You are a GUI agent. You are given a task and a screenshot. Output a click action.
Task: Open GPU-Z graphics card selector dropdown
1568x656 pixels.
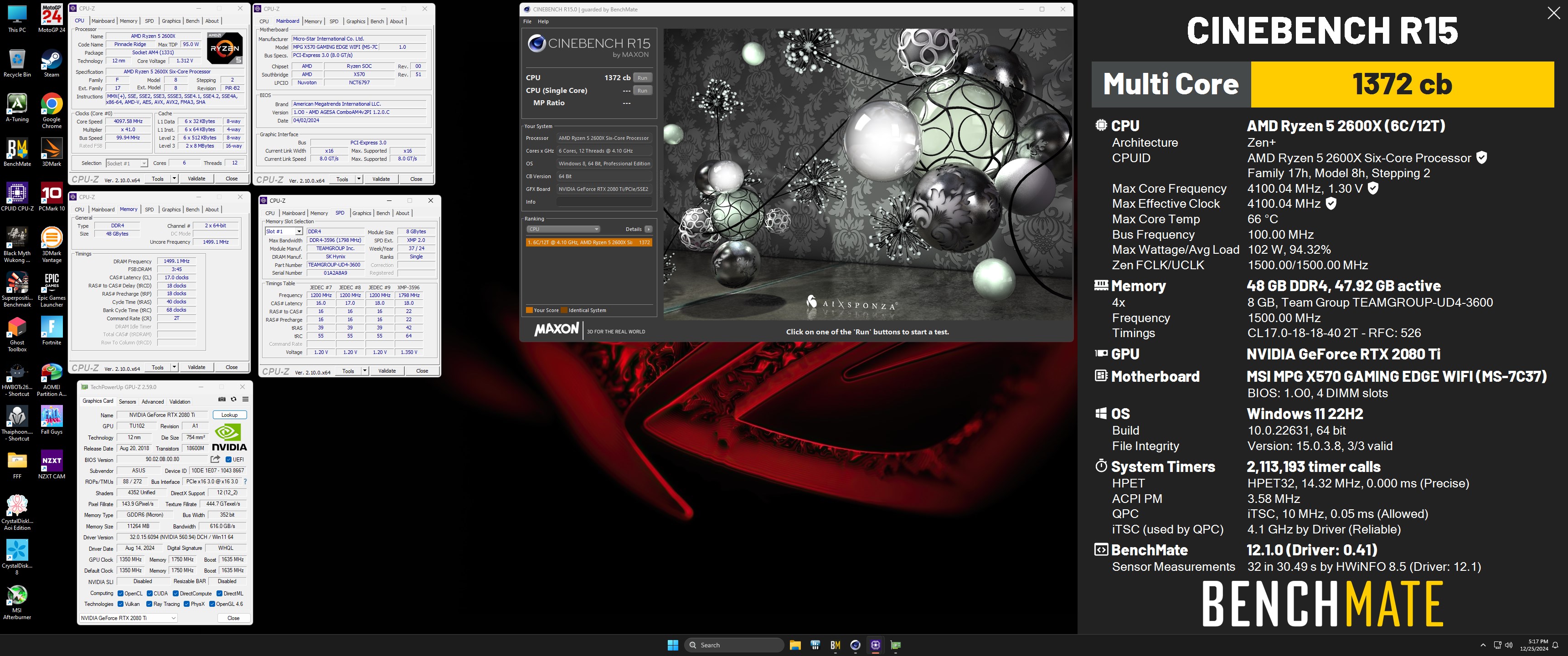coord(129,618)
